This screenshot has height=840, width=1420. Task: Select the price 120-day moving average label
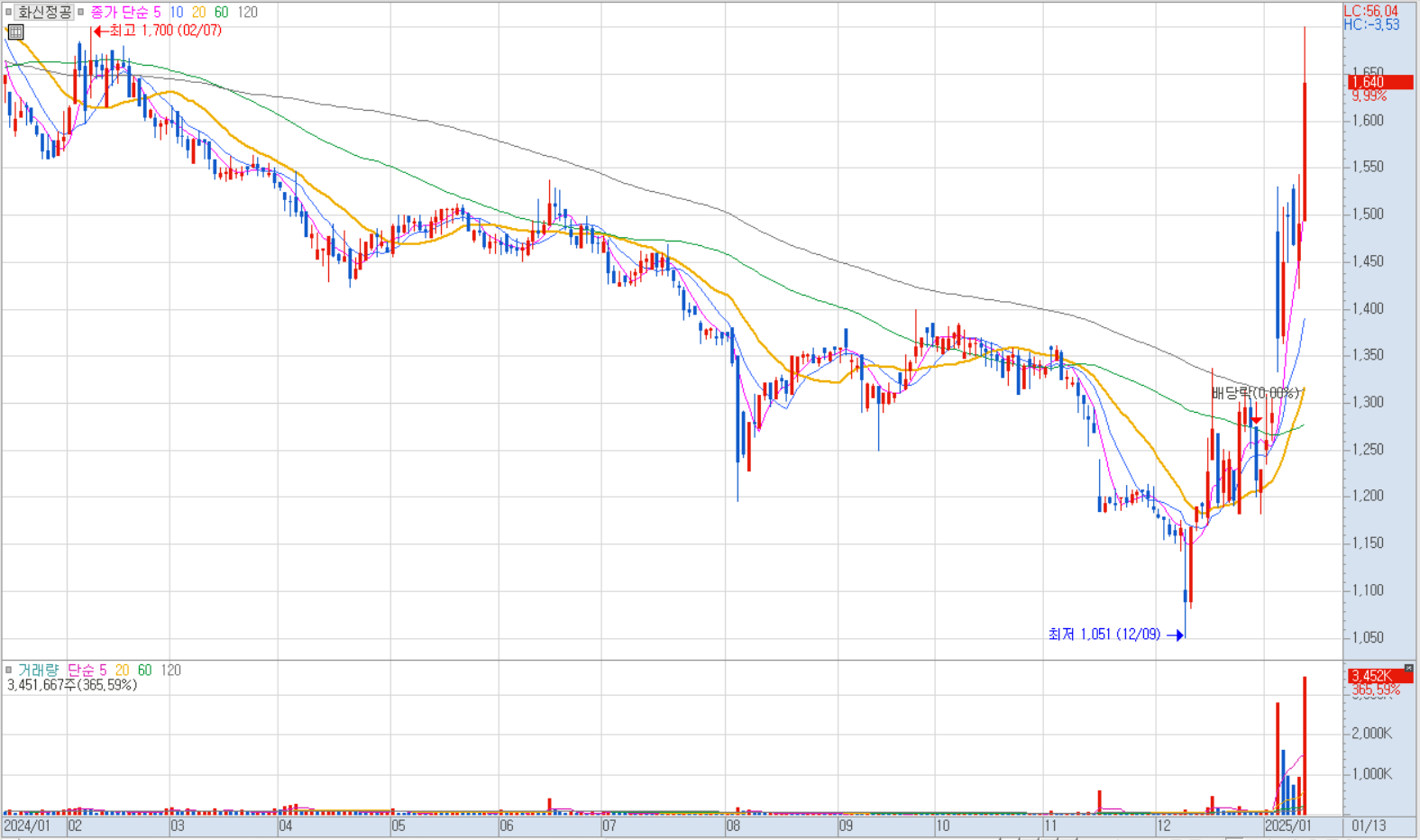247,12
